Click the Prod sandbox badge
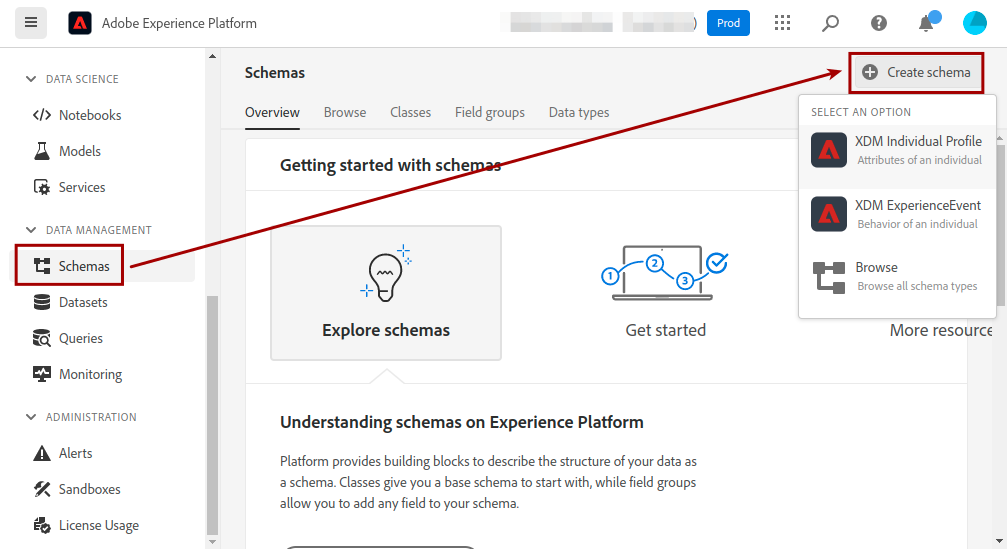 tap(728, 23)
